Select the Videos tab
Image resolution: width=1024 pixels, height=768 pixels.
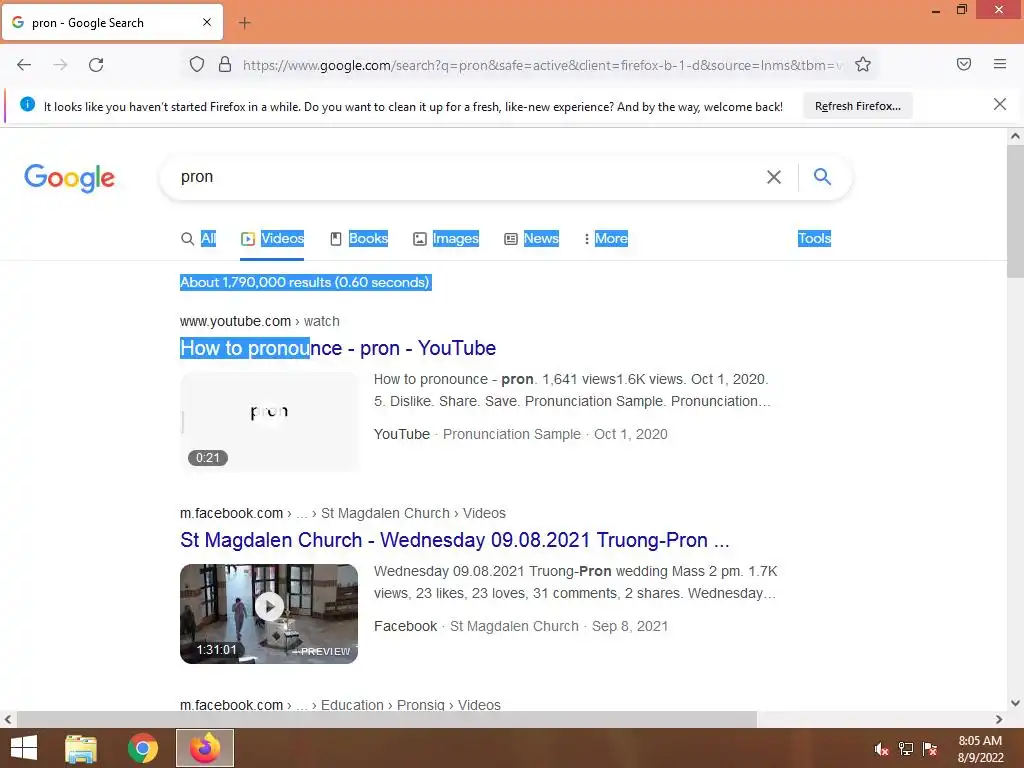272,239
